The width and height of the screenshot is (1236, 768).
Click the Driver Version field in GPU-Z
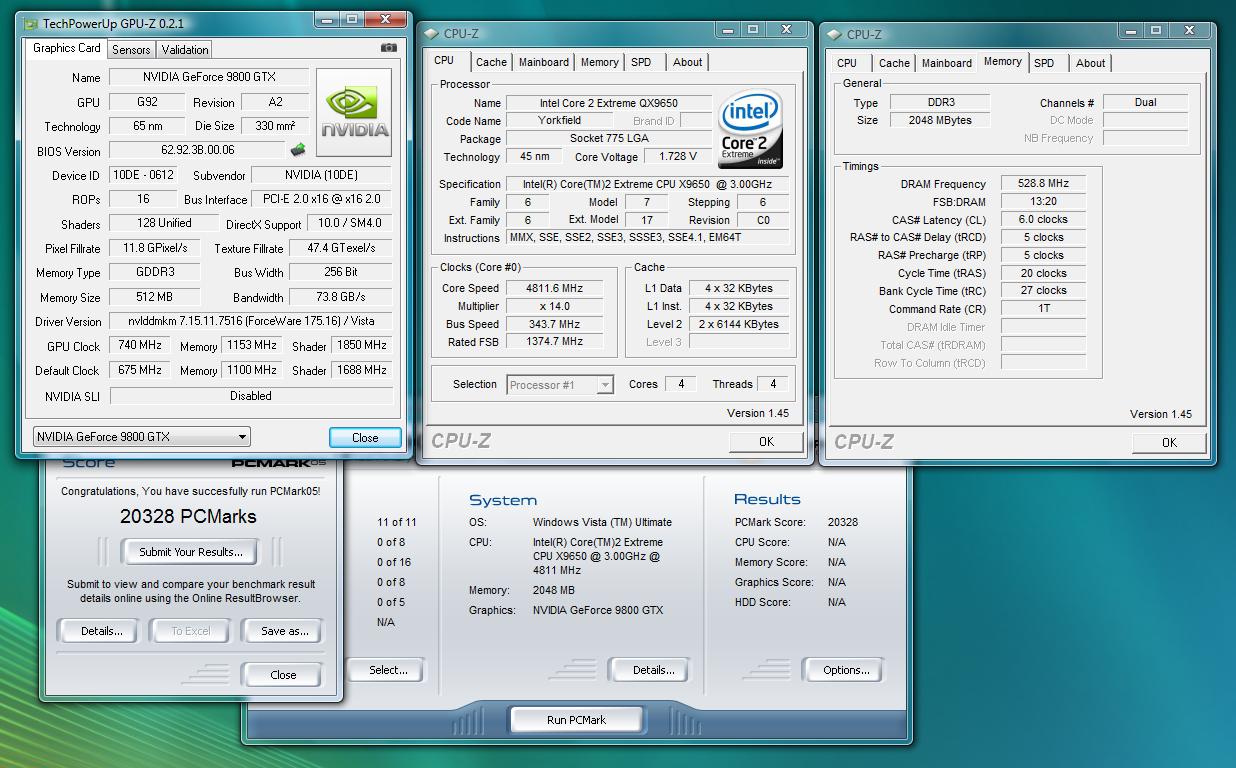(x=251, y=322)
